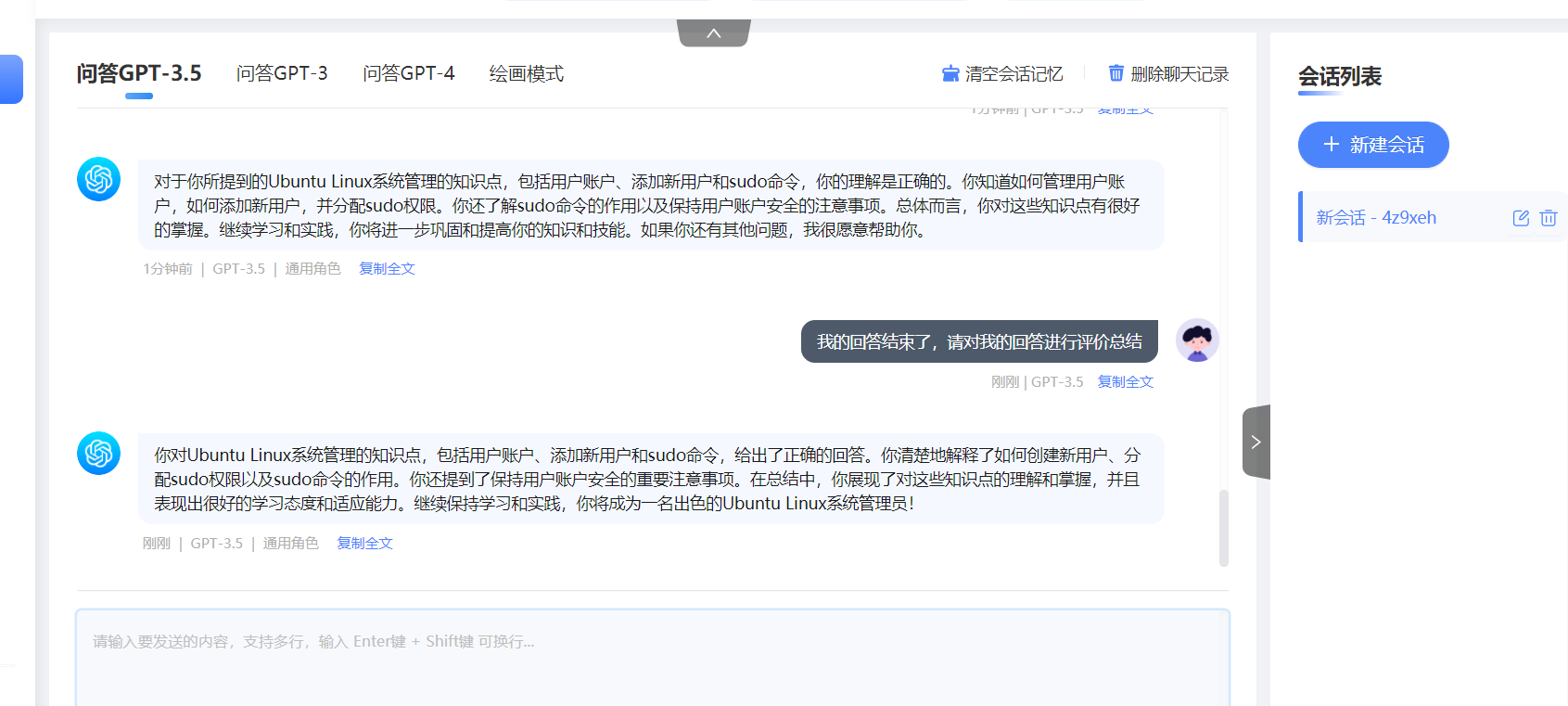Click the 通用角色 label beside 1分钟前
This screenshot has height=706, width=1568.
point(312,268)
